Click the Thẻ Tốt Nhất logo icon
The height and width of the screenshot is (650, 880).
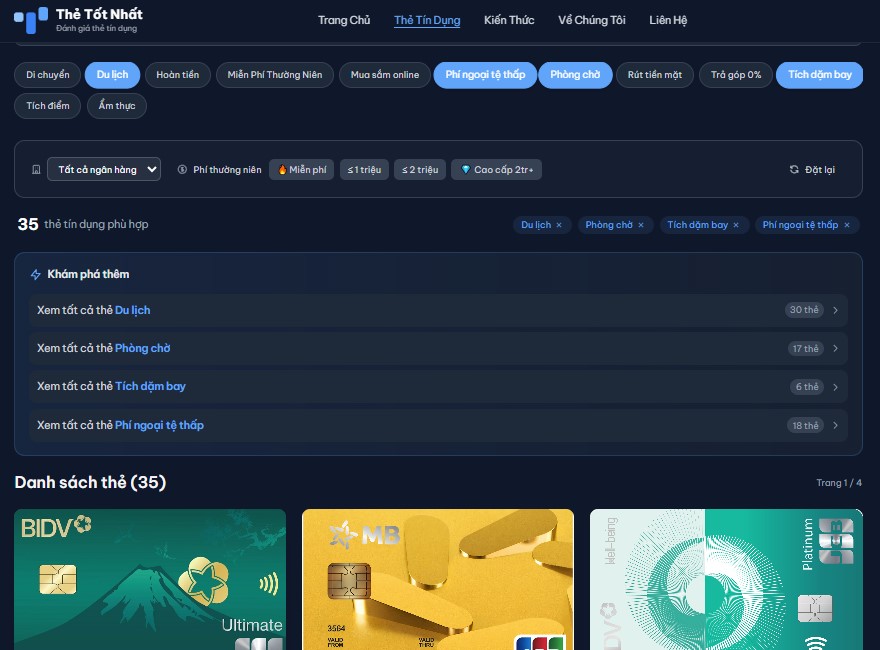30,20
